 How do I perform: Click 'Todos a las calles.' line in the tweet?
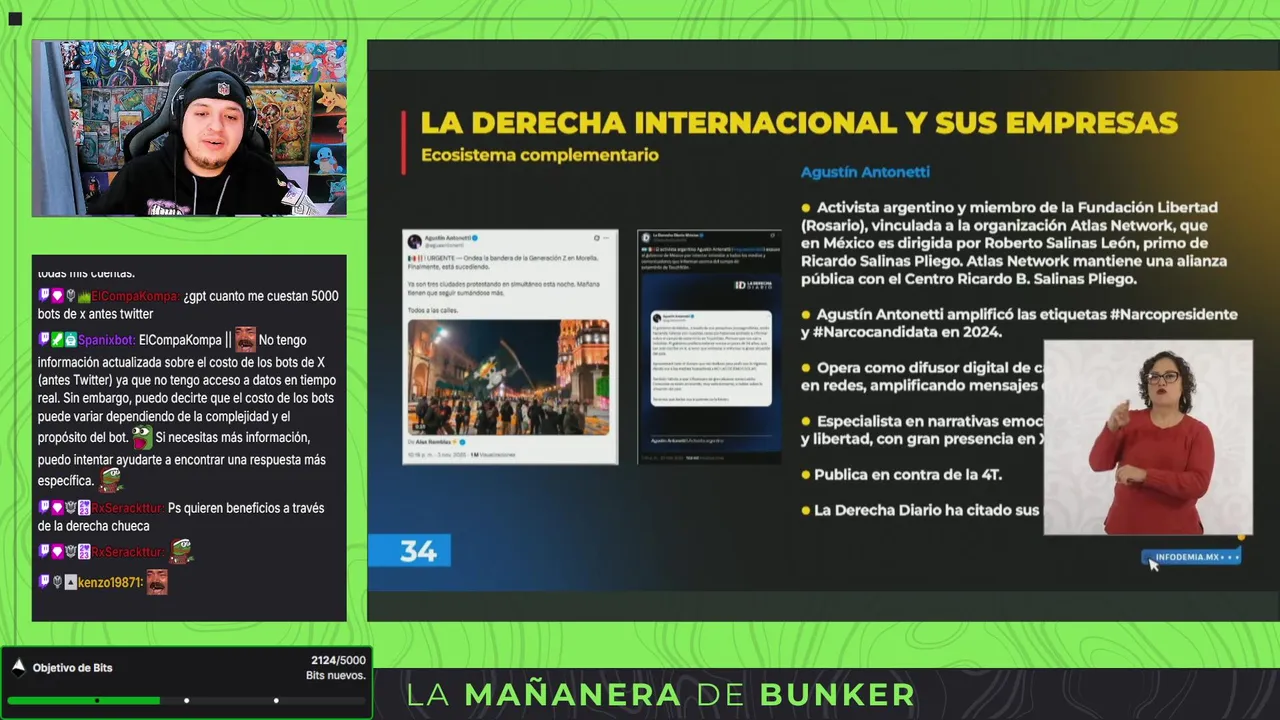point(433,311)
